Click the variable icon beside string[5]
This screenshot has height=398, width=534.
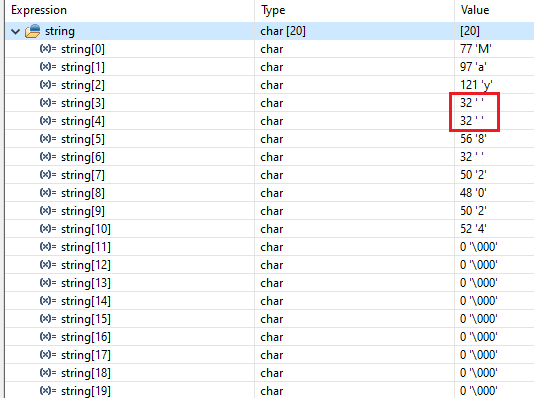tap(48, 139)
